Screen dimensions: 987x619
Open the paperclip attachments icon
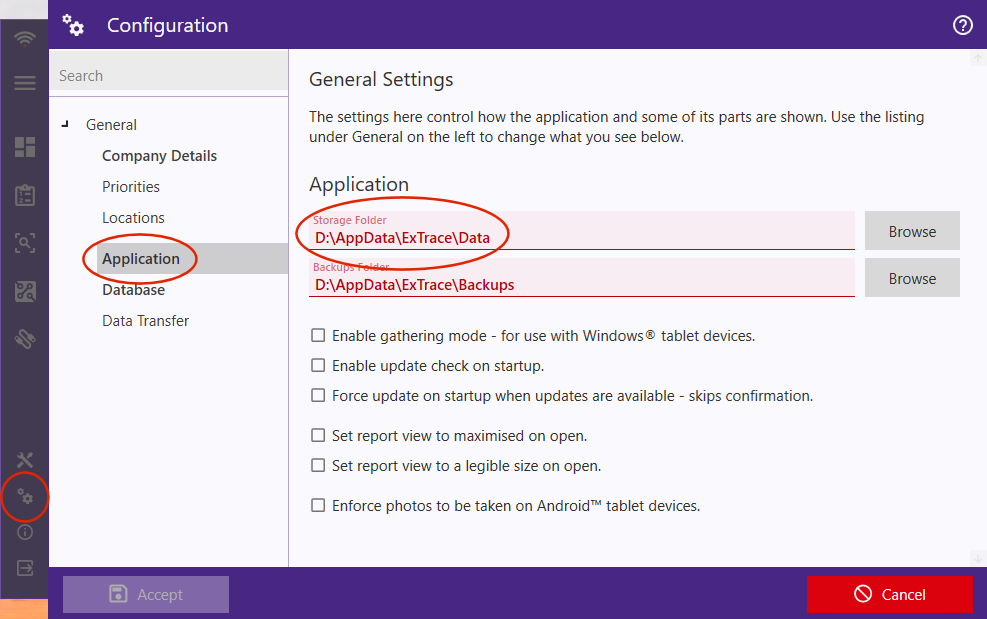[x=25, y=340]
